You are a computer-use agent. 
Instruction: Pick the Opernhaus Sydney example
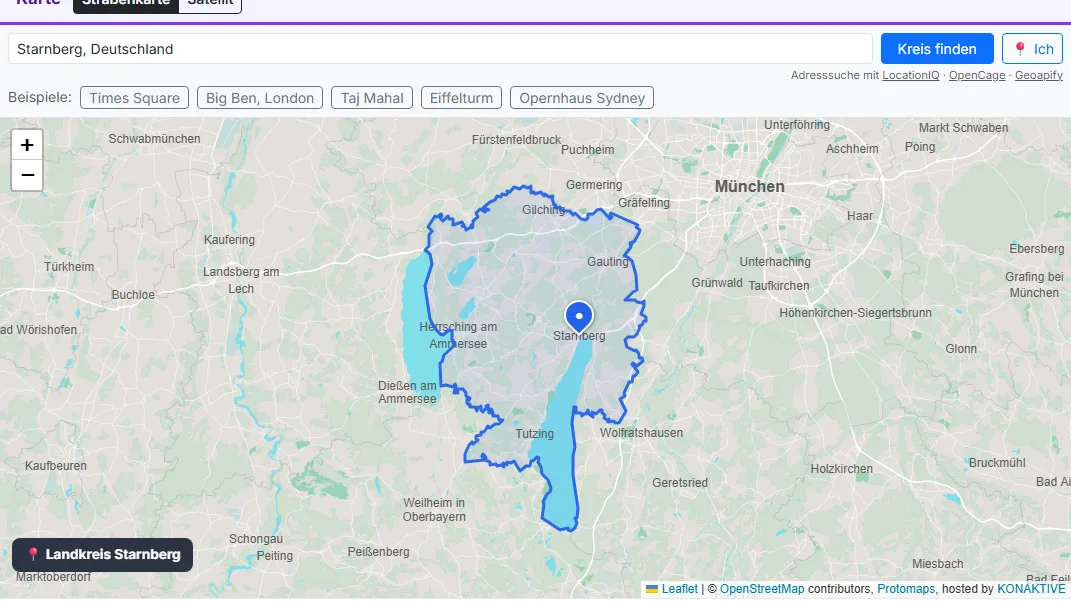pyautogui.click(x=582, y=98)
